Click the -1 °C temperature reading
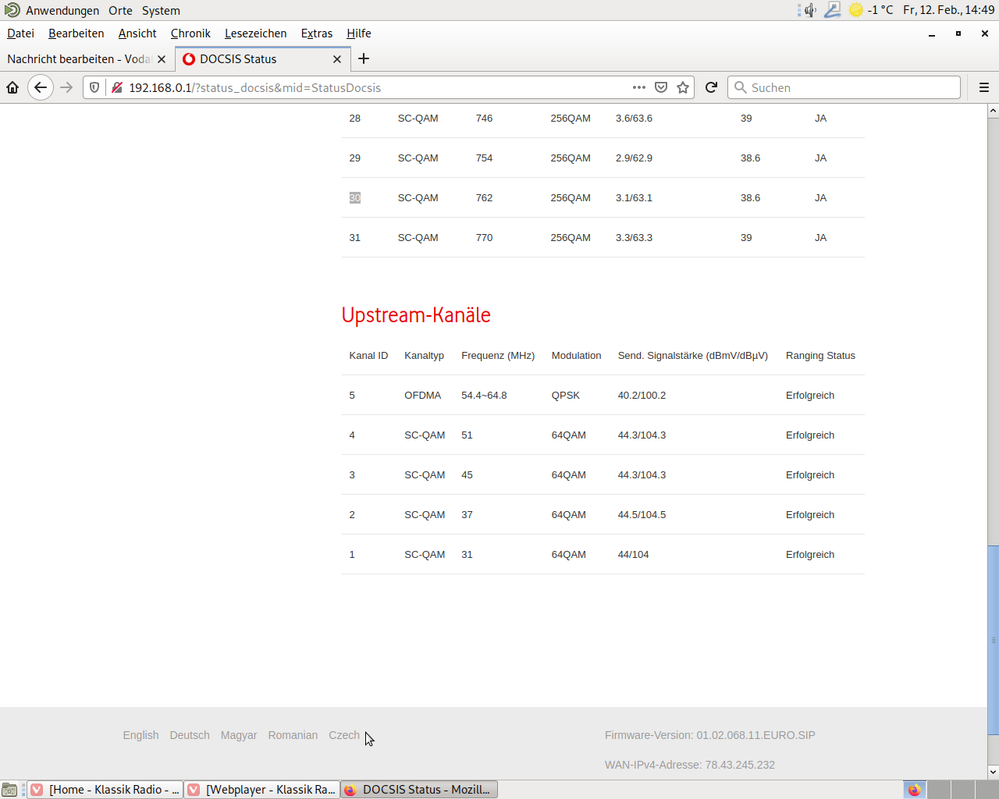The width and height of the screenshot is (999, 799). click(x=880, y=10)
